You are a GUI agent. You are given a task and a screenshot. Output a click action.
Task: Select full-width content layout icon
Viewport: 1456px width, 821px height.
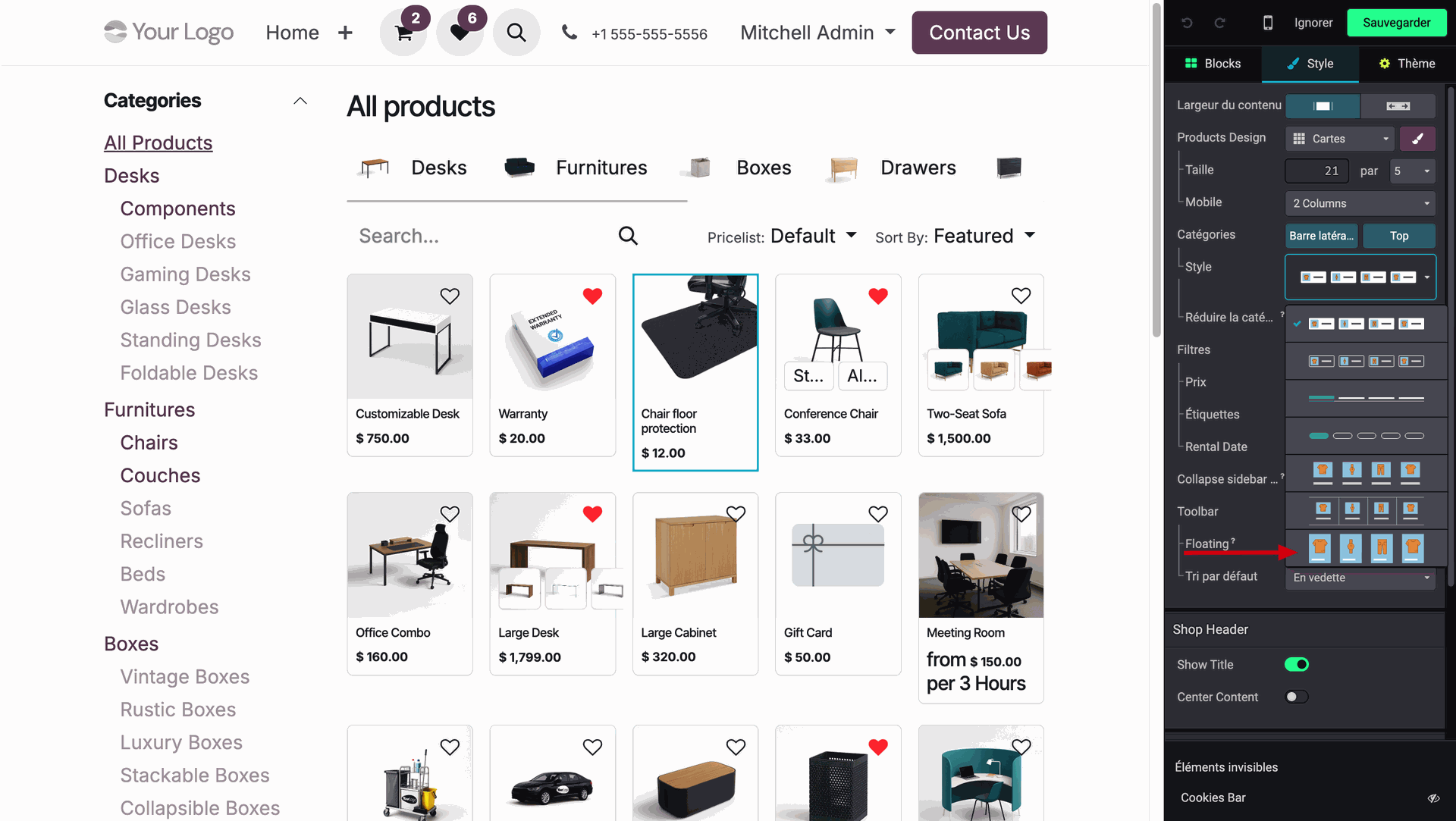pyautogui.click(x=1398, y=106)
